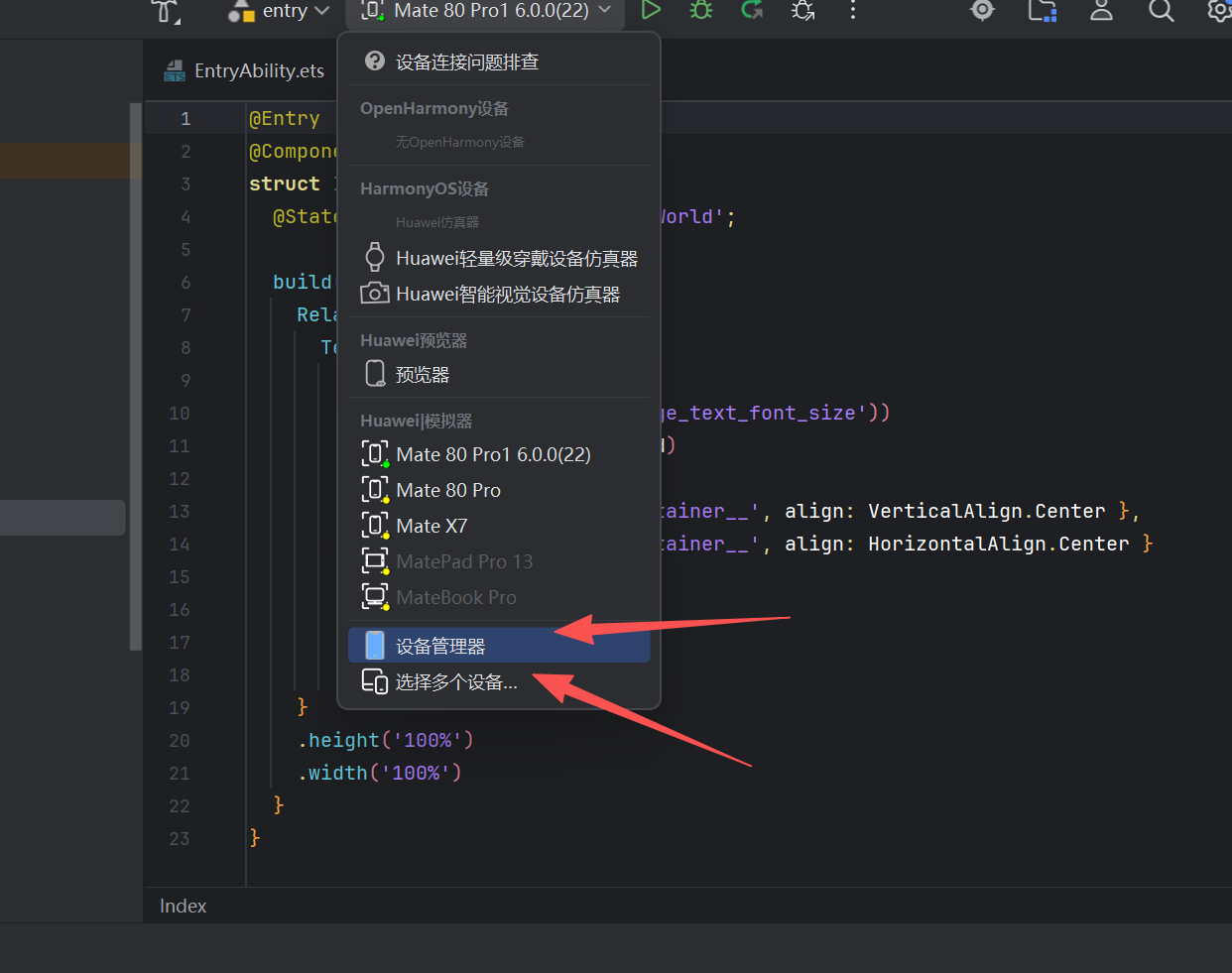
Task: Click VerticalAlign.Center on line 13
Action: point(986,511)
